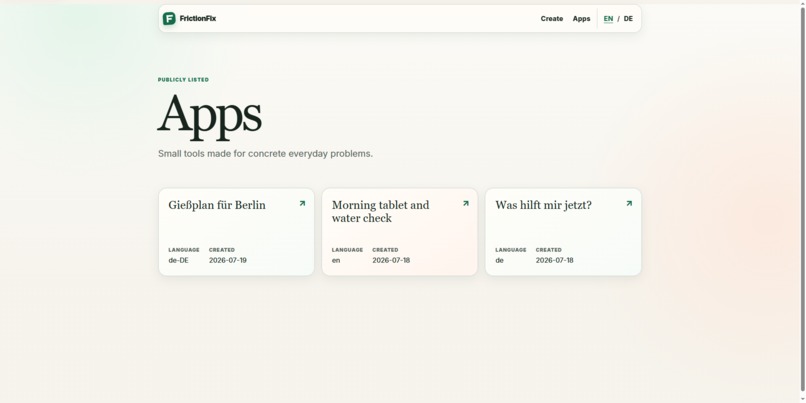Open arrow icon on Morning tablet card

(466, 204)
